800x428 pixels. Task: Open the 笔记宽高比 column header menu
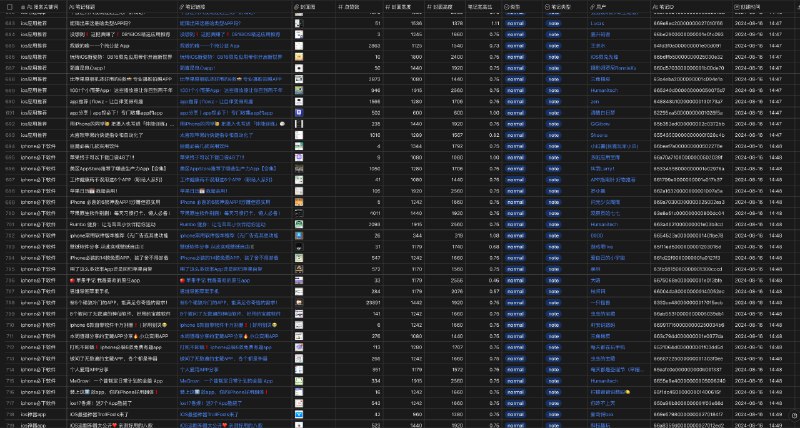point(483,7)
